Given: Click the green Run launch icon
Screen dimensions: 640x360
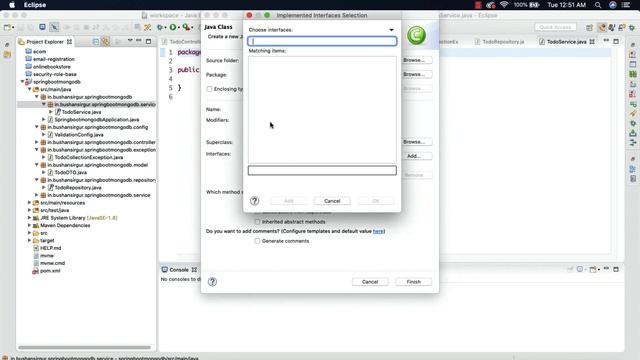Looking at the screenshot, I should pyautogui.click(x=173, y=27).
